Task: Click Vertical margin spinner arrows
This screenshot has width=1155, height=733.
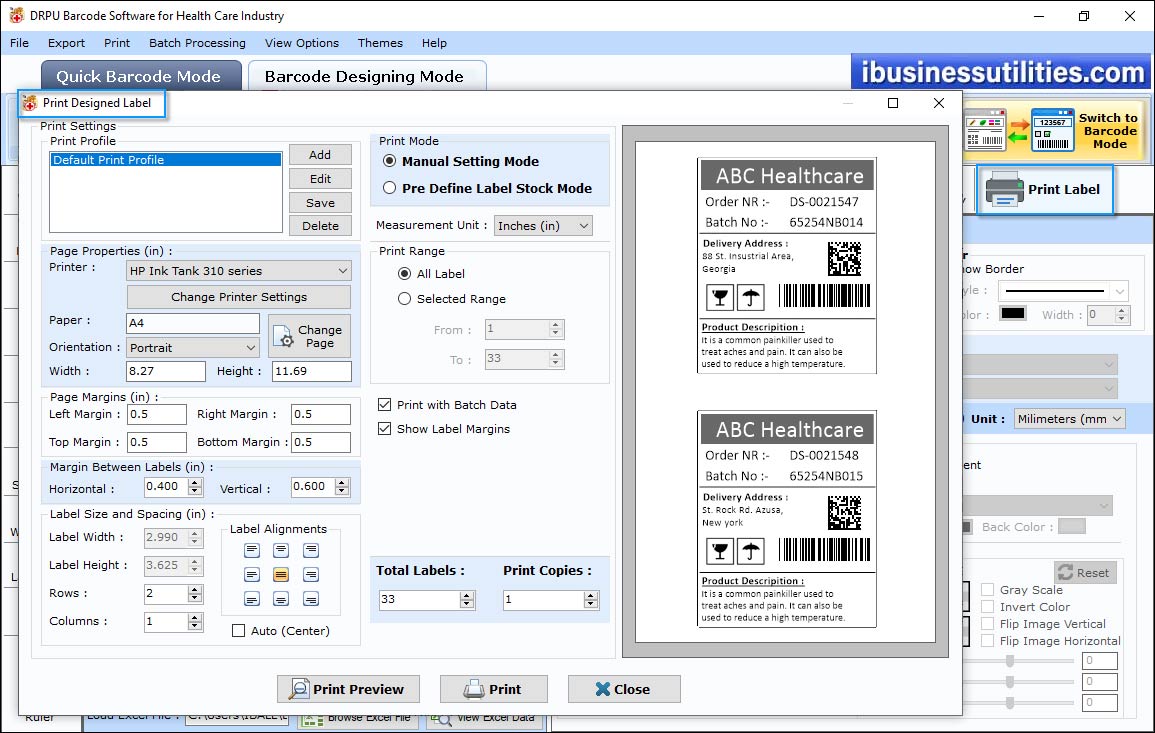Action: 342,487
